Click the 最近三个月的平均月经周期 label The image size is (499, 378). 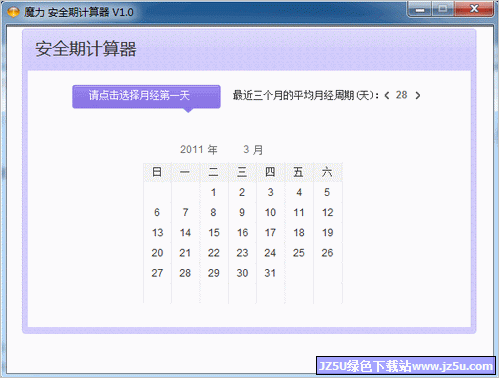point(306,95)
